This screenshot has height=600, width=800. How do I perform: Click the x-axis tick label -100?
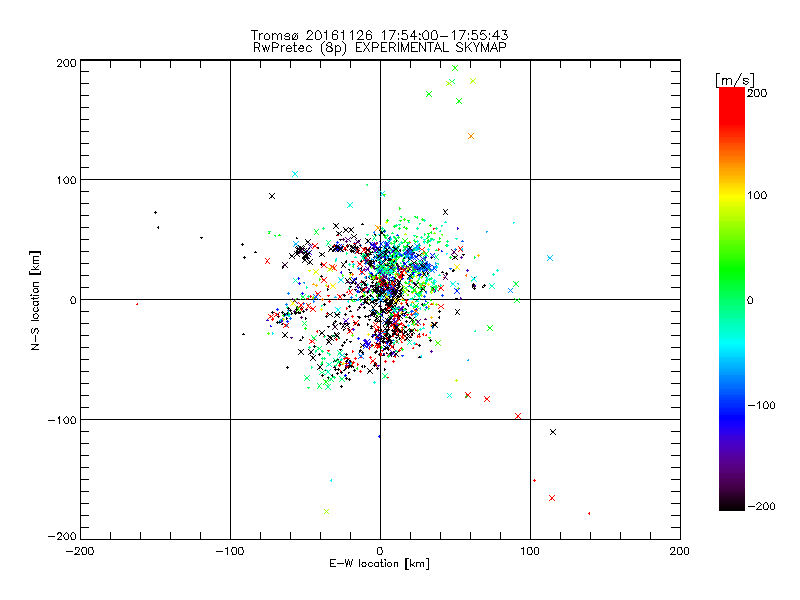(x=230, y=551)
